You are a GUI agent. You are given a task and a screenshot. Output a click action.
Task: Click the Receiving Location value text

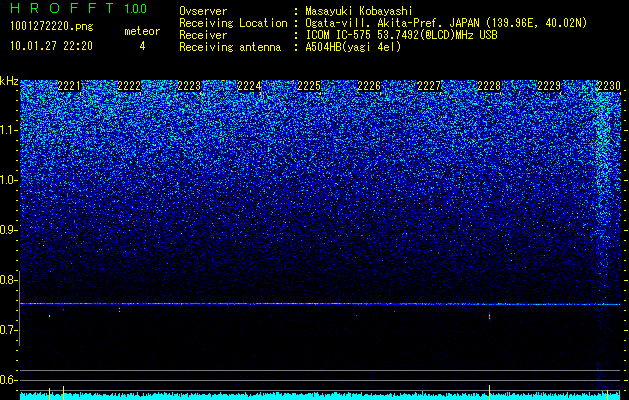pyautogui.click(x=446, y=23)
